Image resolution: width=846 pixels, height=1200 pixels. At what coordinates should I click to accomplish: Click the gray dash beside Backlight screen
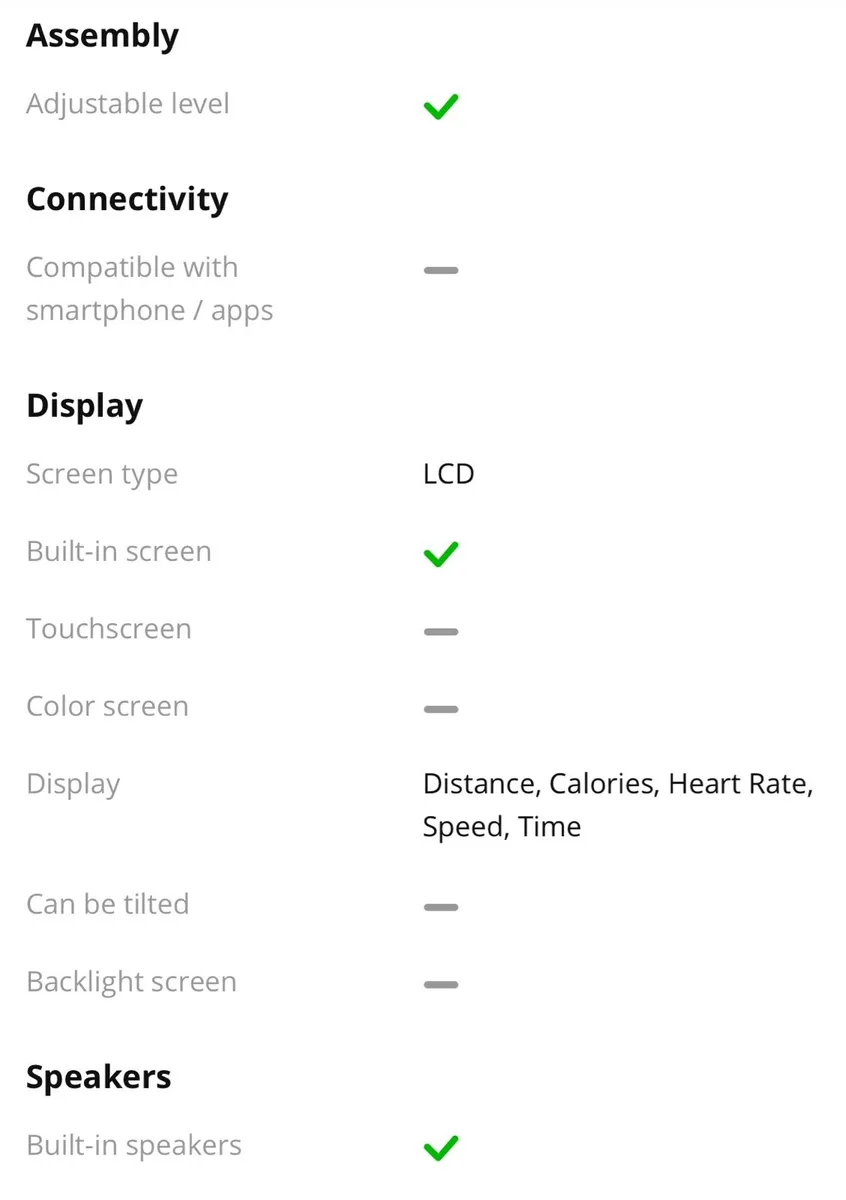(x=440, y=984)
